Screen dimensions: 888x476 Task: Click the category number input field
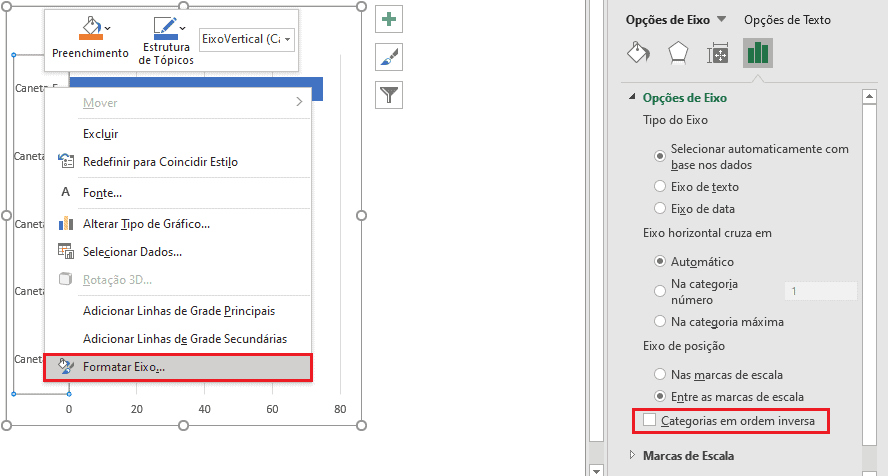(x=820, y=291)
